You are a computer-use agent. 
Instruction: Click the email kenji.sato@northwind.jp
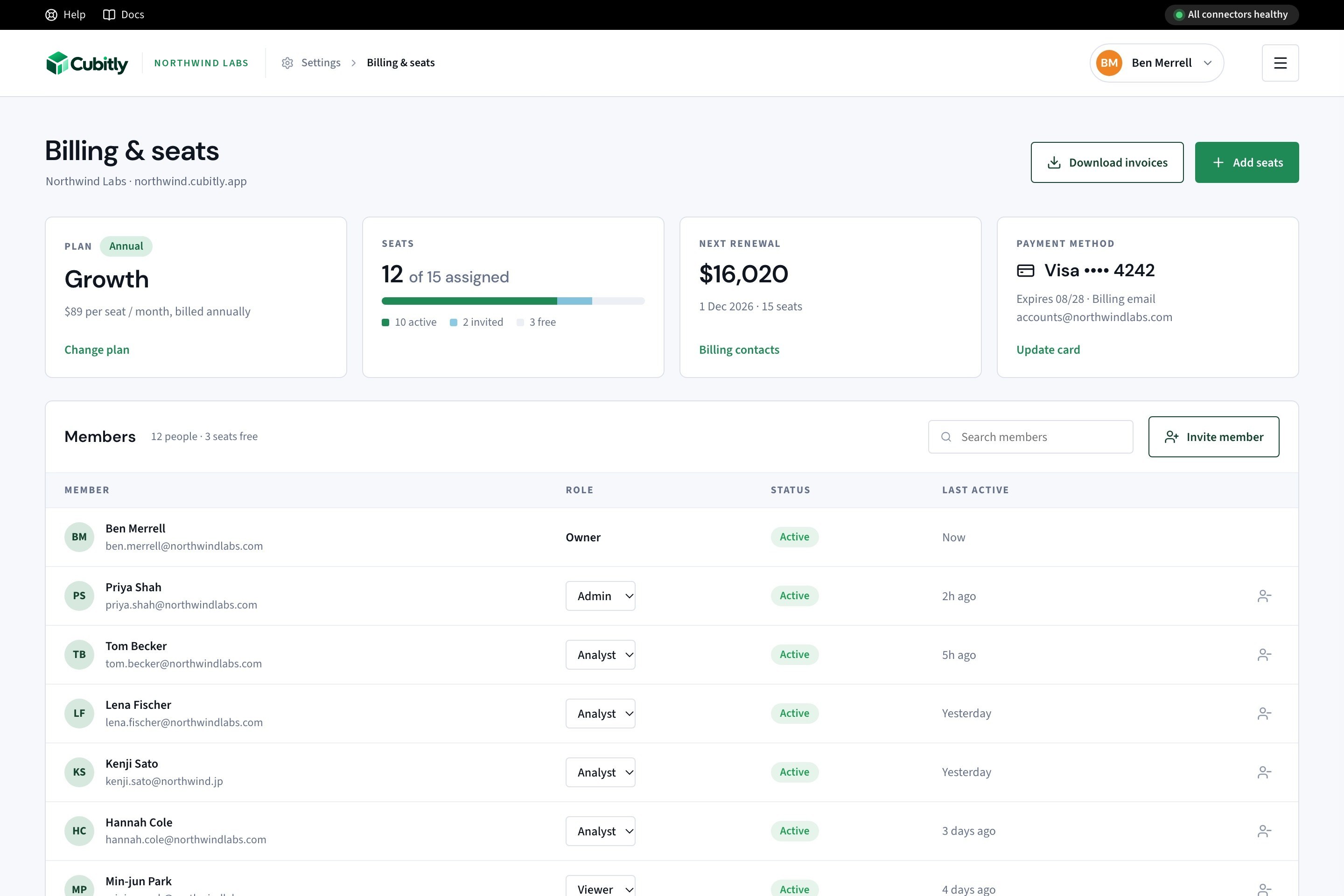tap(164, 782)
